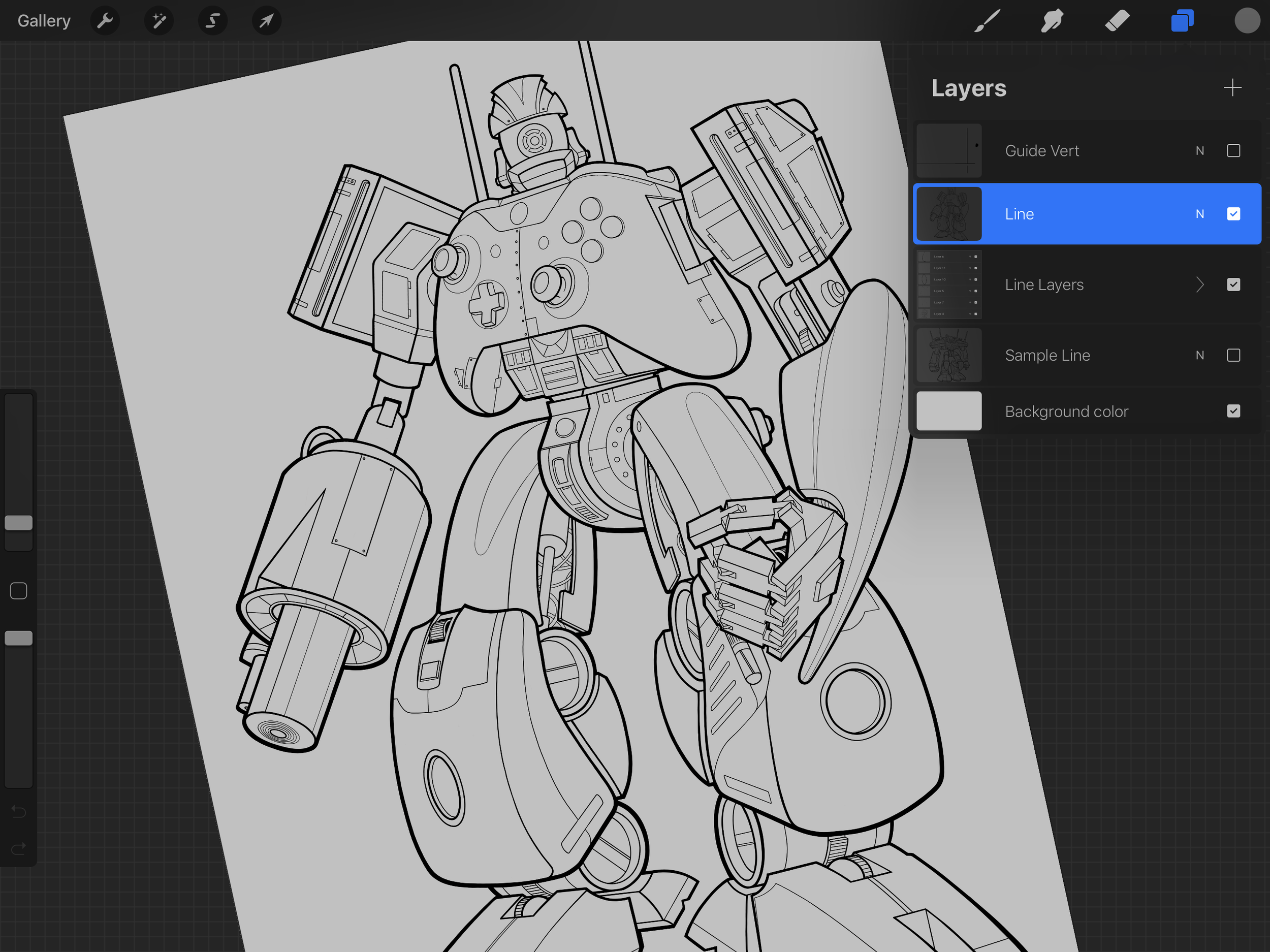The width and height of the screenshot is (1270, 952).
Task: Click the brush opacity slider handle
Action: tap(18, 638)
